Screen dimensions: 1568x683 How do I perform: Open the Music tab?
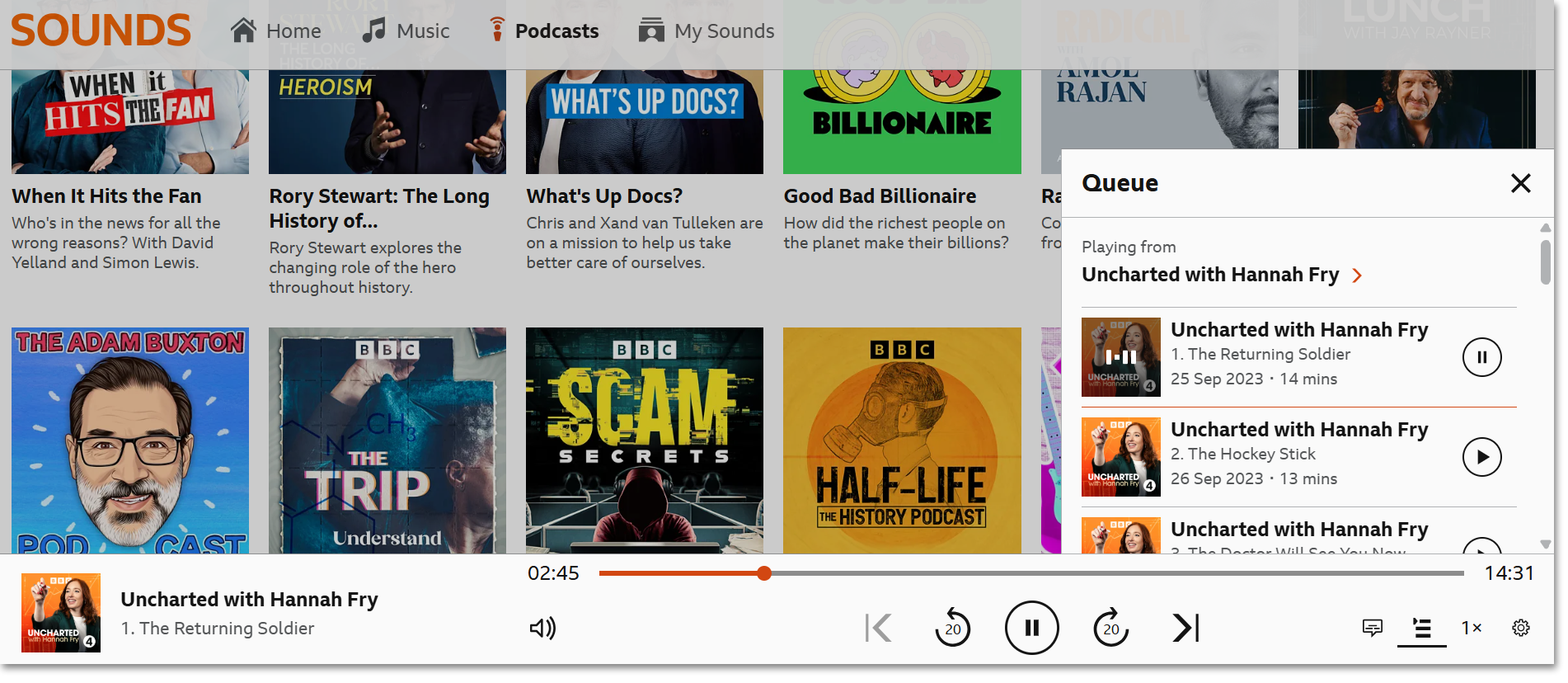tap(406, 31)
